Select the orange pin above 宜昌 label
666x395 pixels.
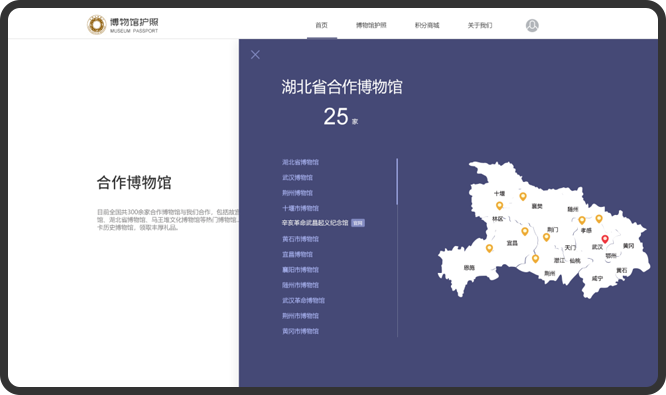(x=525, y=231)
